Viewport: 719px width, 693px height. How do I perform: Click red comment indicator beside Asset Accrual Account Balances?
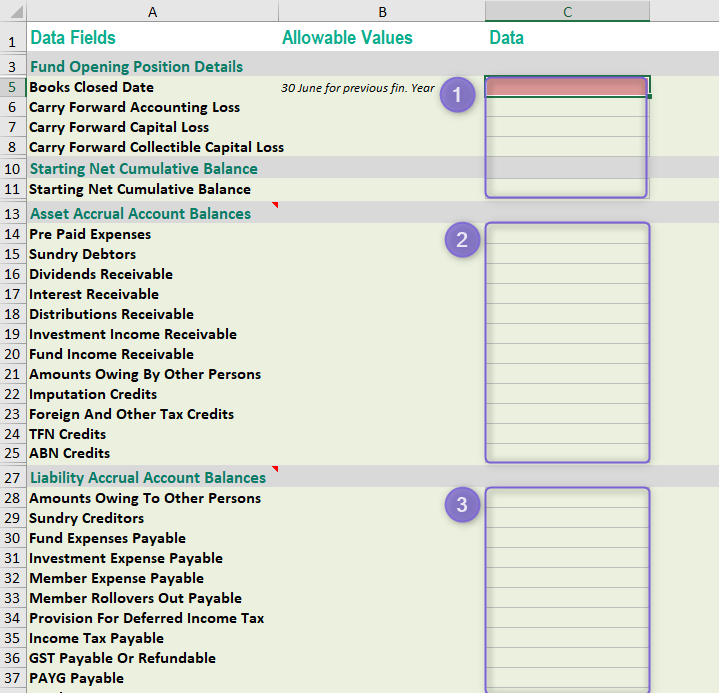[275, 205]
